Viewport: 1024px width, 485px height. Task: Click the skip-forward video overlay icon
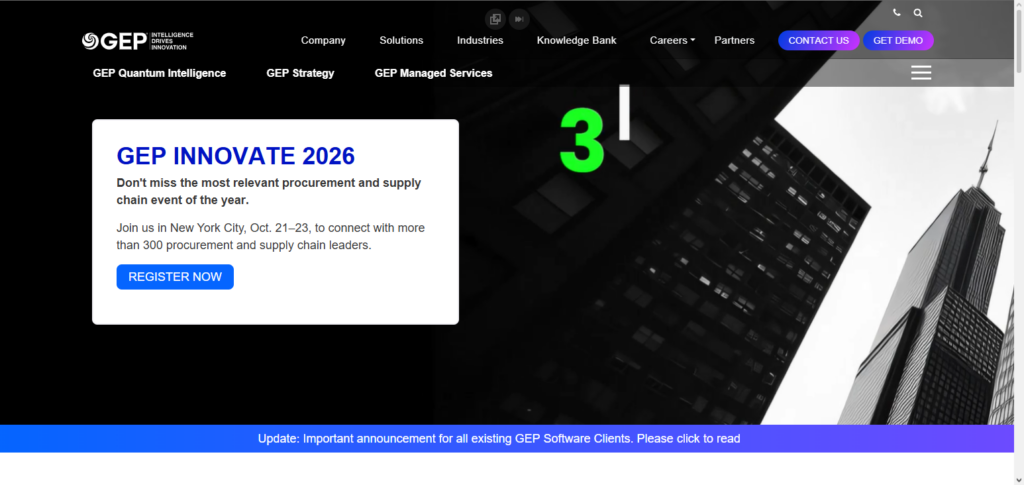click(x=519, y=19)
